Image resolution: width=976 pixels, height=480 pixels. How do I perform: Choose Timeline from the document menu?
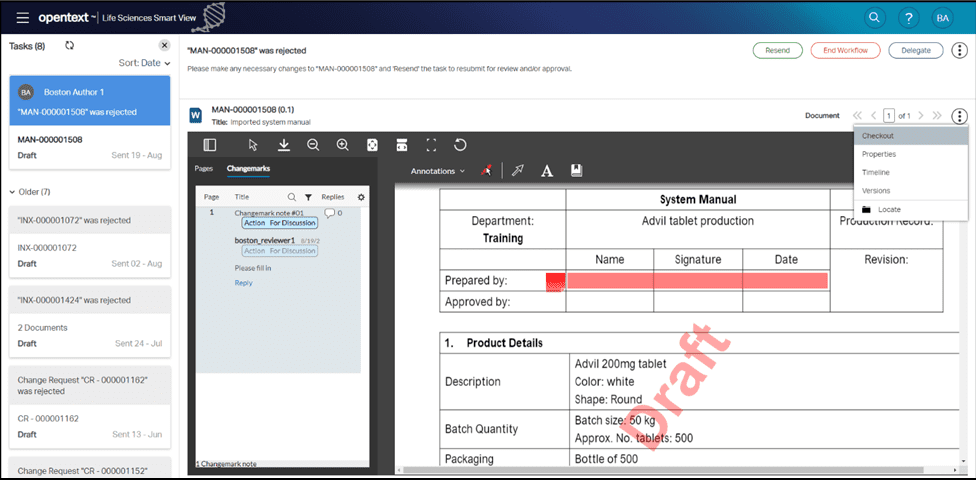point(911,172)
